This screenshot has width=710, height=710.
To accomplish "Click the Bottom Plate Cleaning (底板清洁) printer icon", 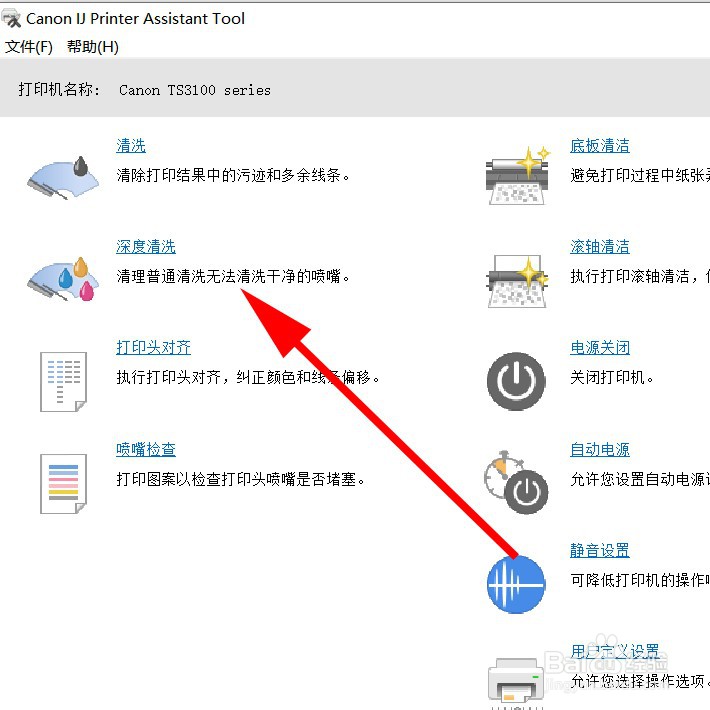I will tap(517, 176).
